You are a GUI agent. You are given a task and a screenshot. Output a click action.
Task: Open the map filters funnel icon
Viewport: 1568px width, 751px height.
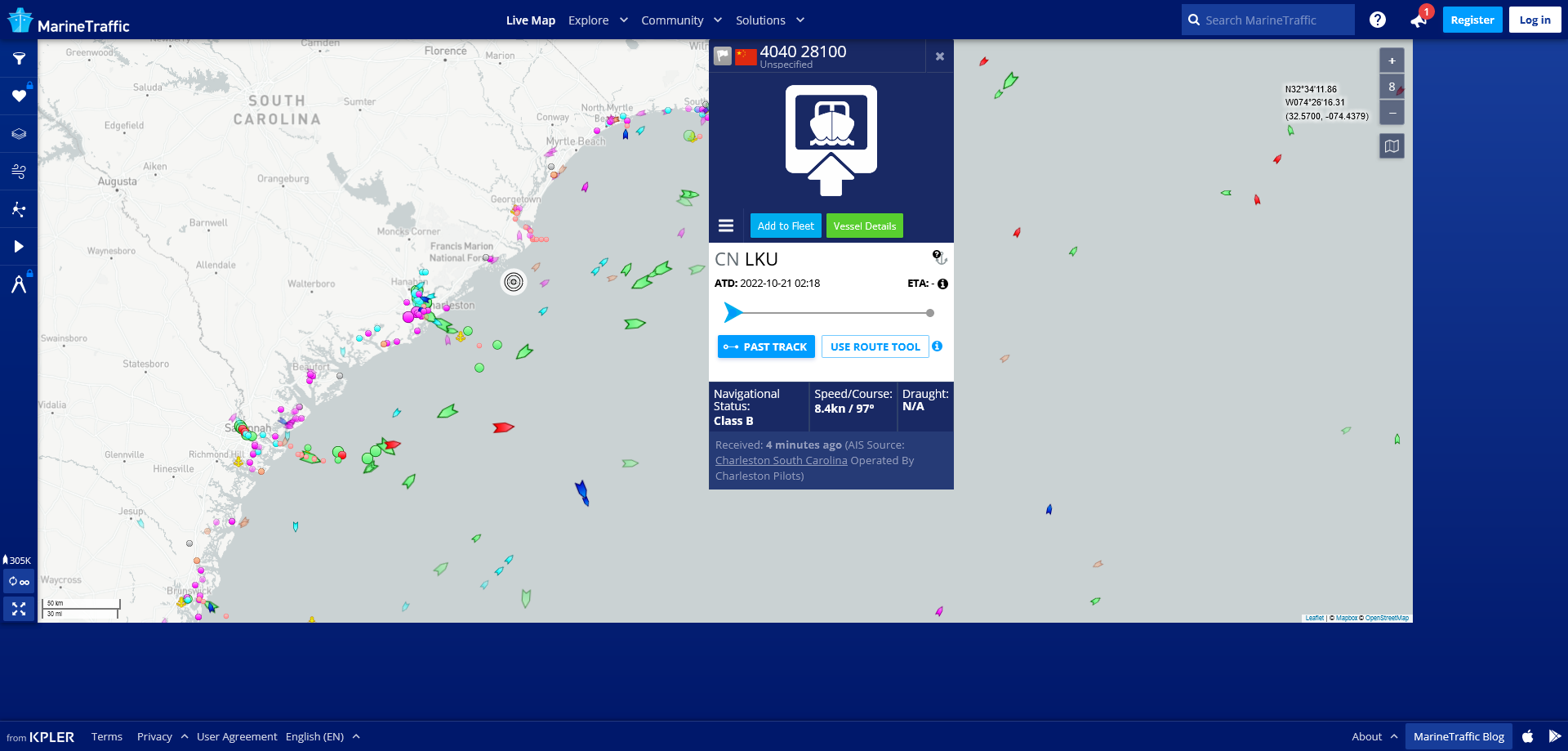pos(19,59)
